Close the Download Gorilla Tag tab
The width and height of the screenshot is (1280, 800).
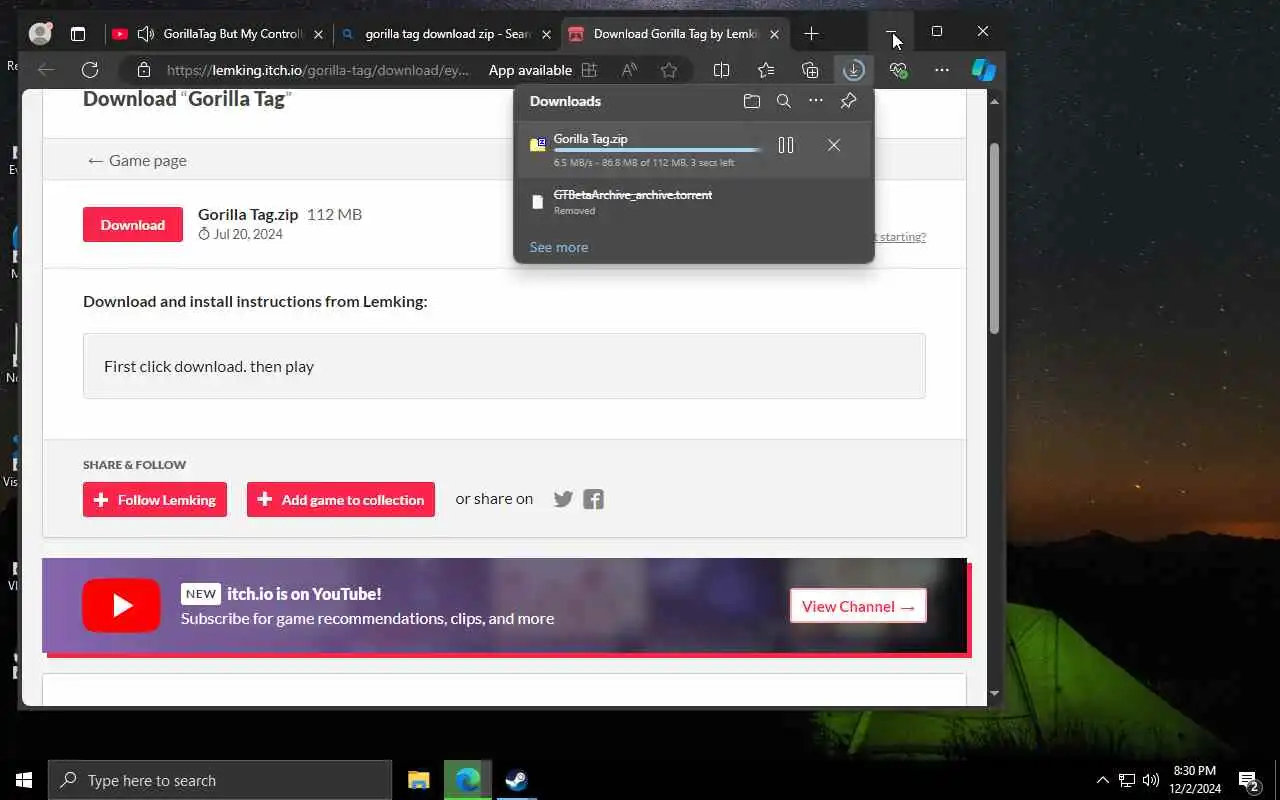774,34
